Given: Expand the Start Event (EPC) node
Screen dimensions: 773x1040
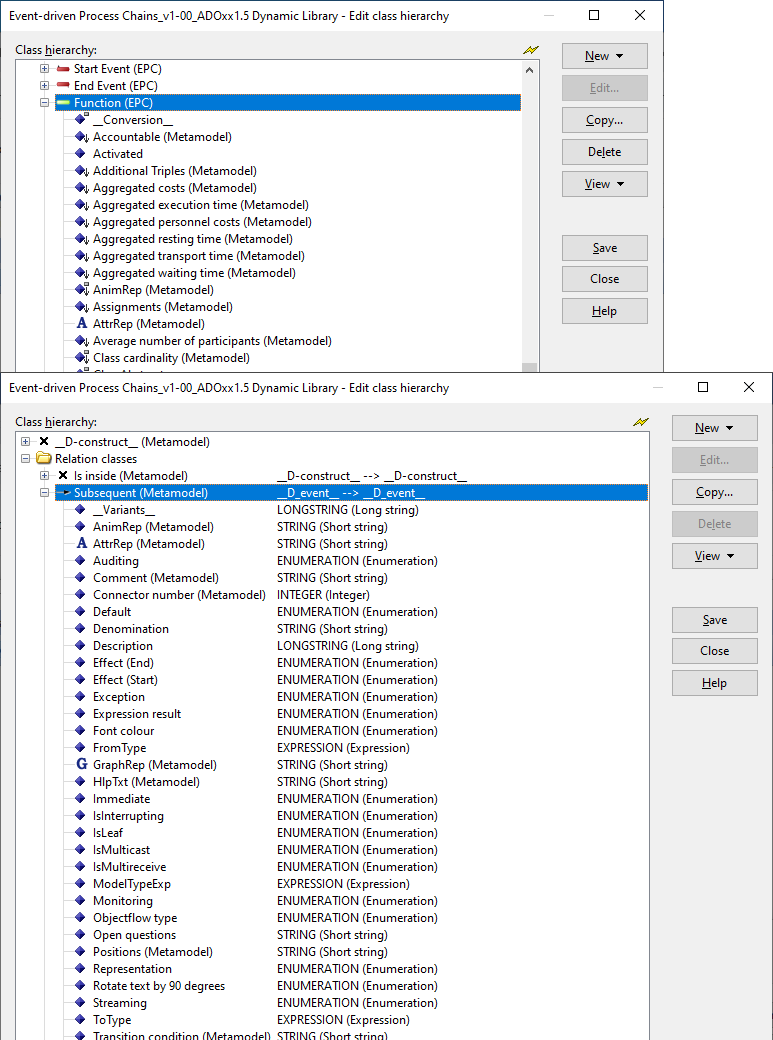Looking at the screenshot, I should point(44,69).
